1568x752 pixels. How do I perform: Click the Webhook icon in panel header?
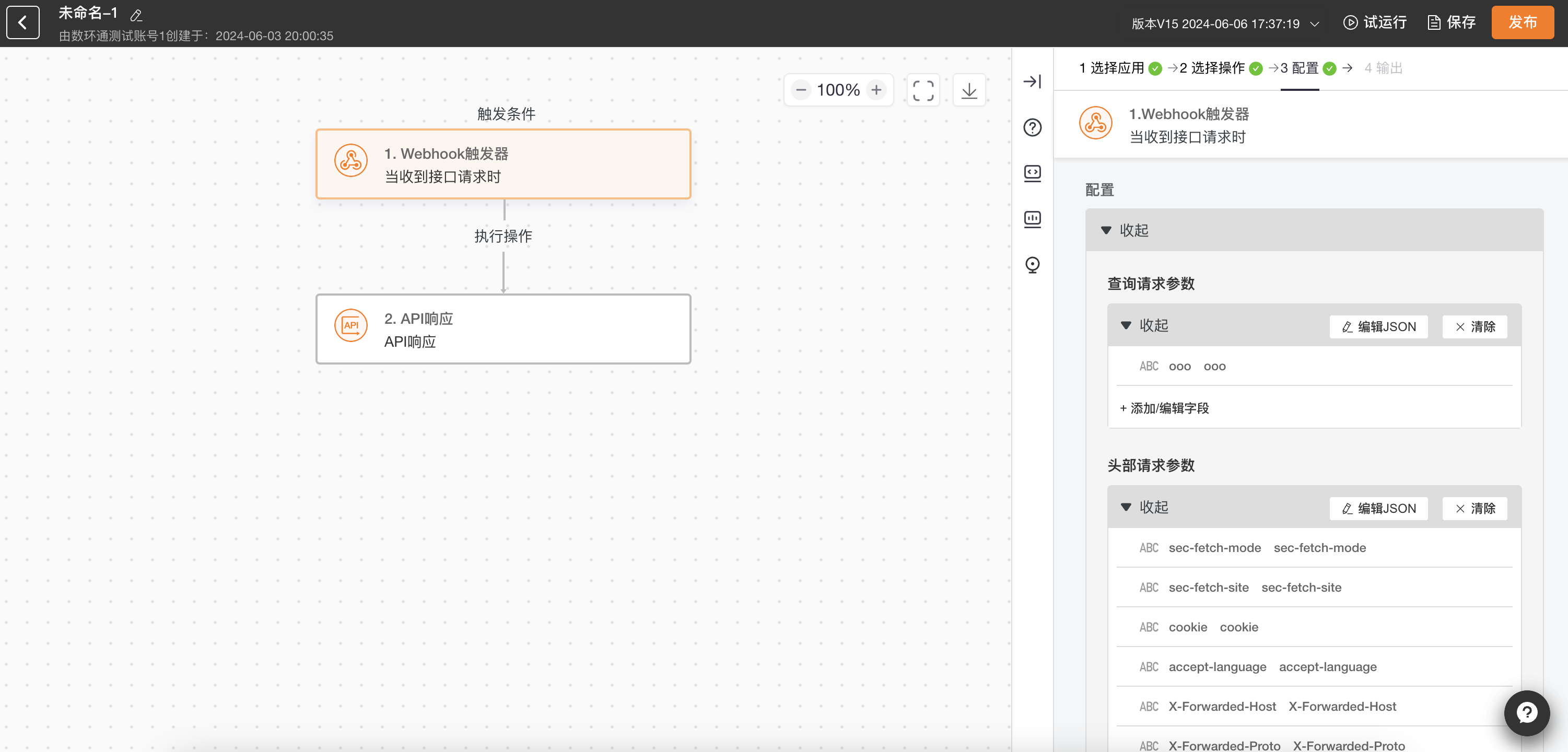[x=1096, y=123]
